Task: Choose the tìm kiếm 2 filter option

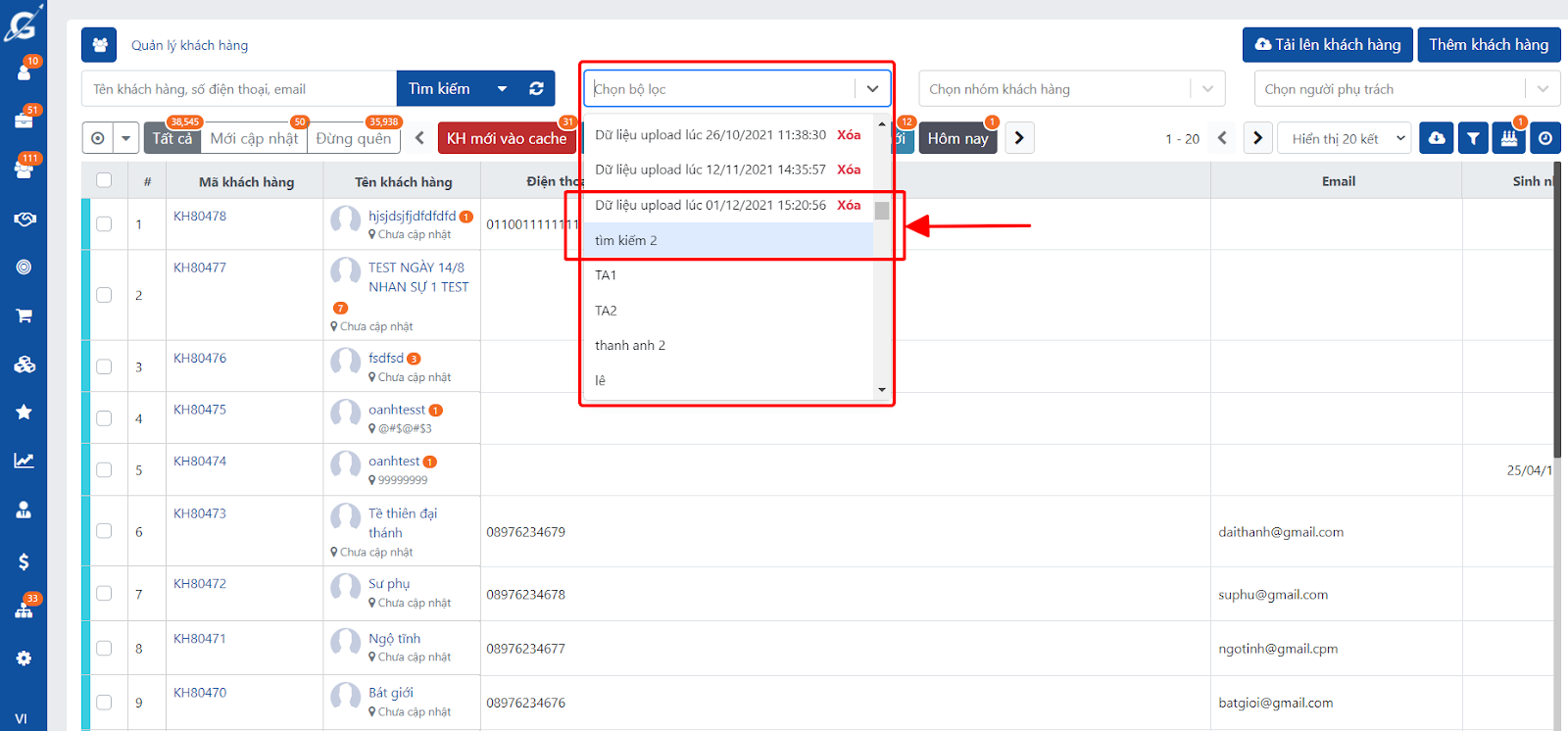Action: tap(728, 240)
